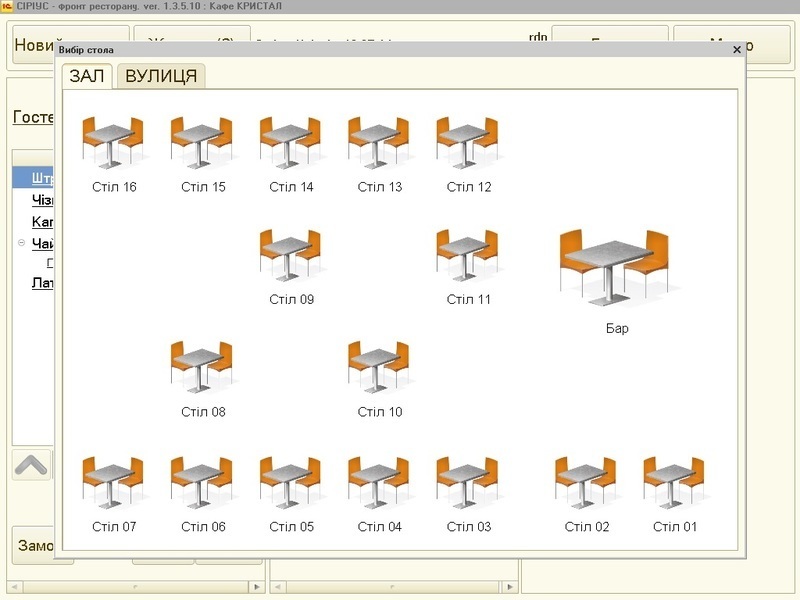This screenshot has height=600, width=800.
Task: Choose table Стіл 15
Action: pyautogui.click(x=202, y=143)
